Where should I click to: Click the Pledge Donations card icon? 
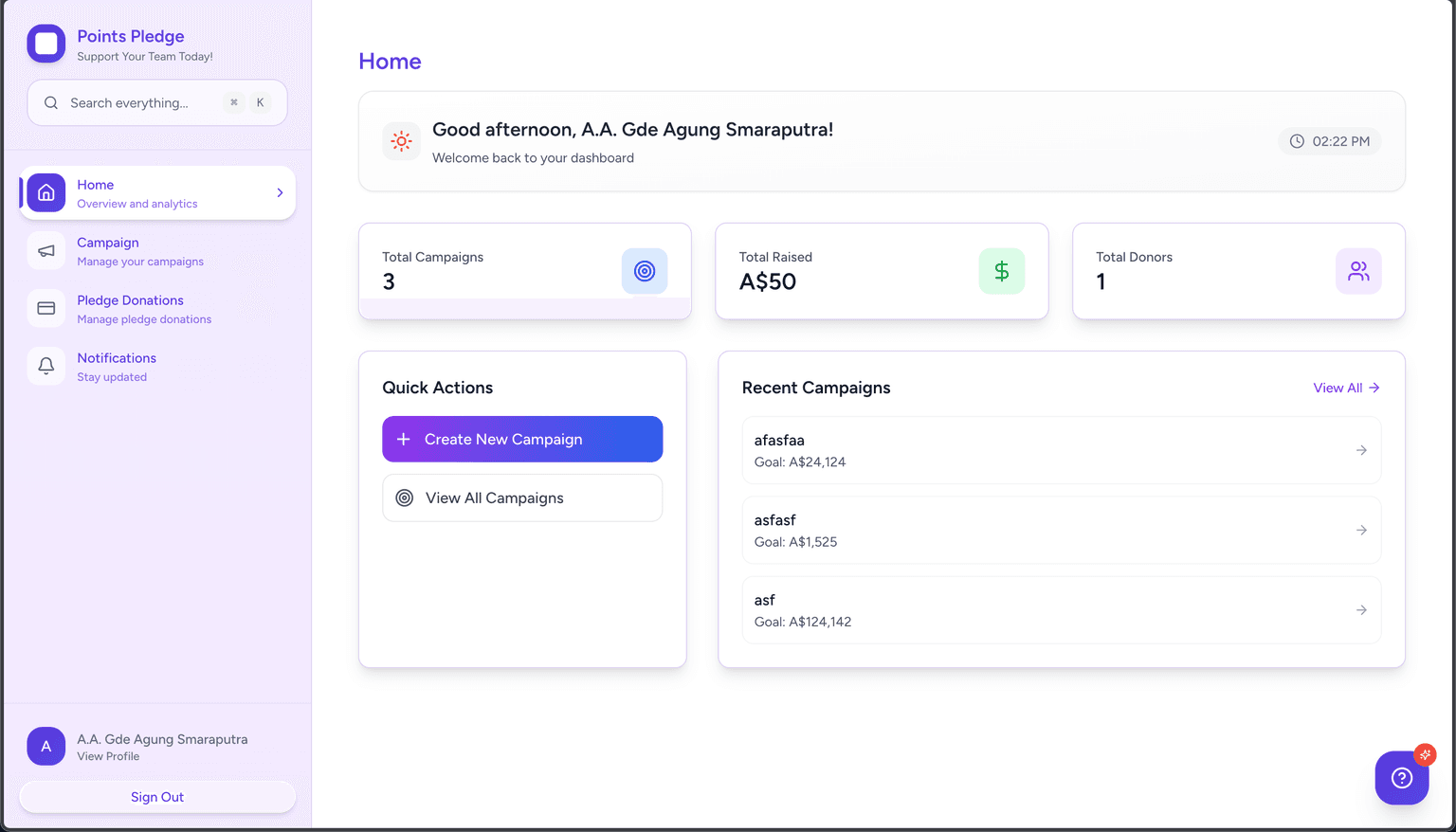pyautogui.click(x=45, y=309)
